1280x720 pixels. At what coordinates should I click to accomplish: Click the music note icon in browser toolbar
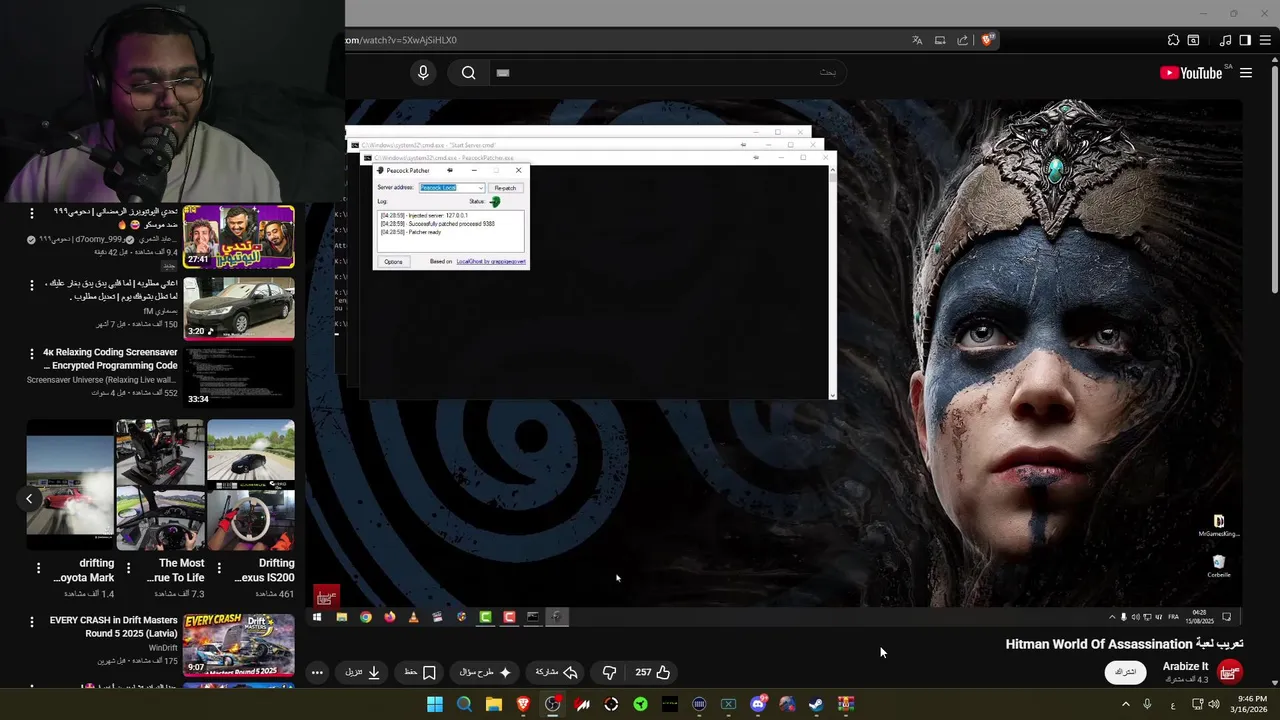[x=1225, y=40]
